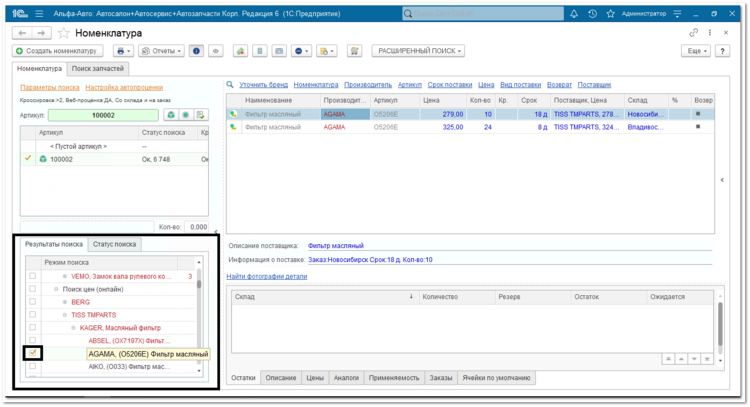
Task: Click the Создать номенклатуру button
Action: pos(57,51)
